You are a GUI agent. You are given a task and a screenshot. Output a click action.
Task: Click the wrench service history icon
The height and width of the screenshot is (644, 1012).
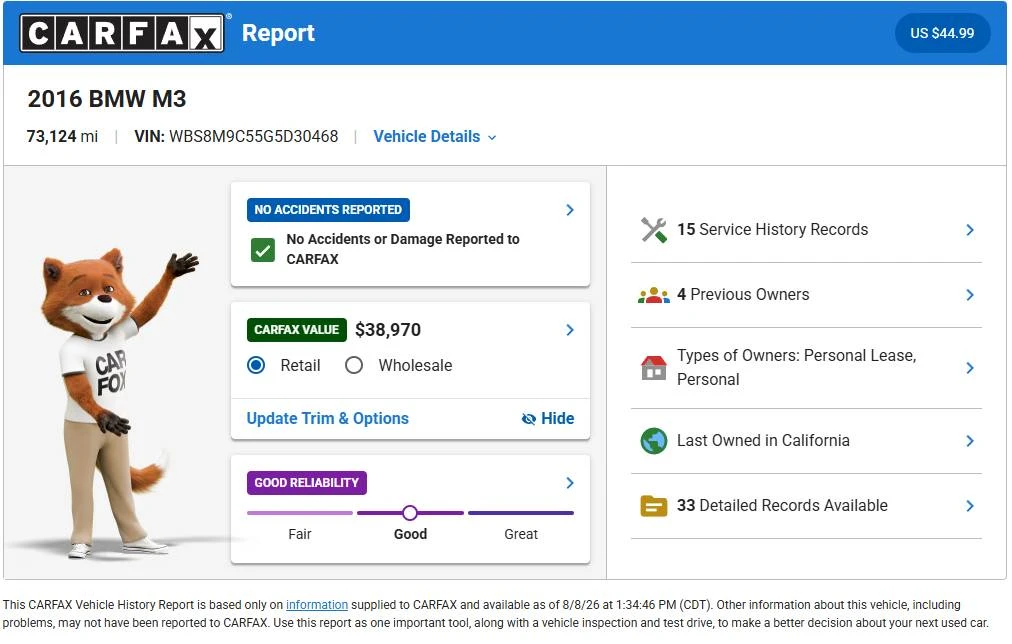(654, 230)
